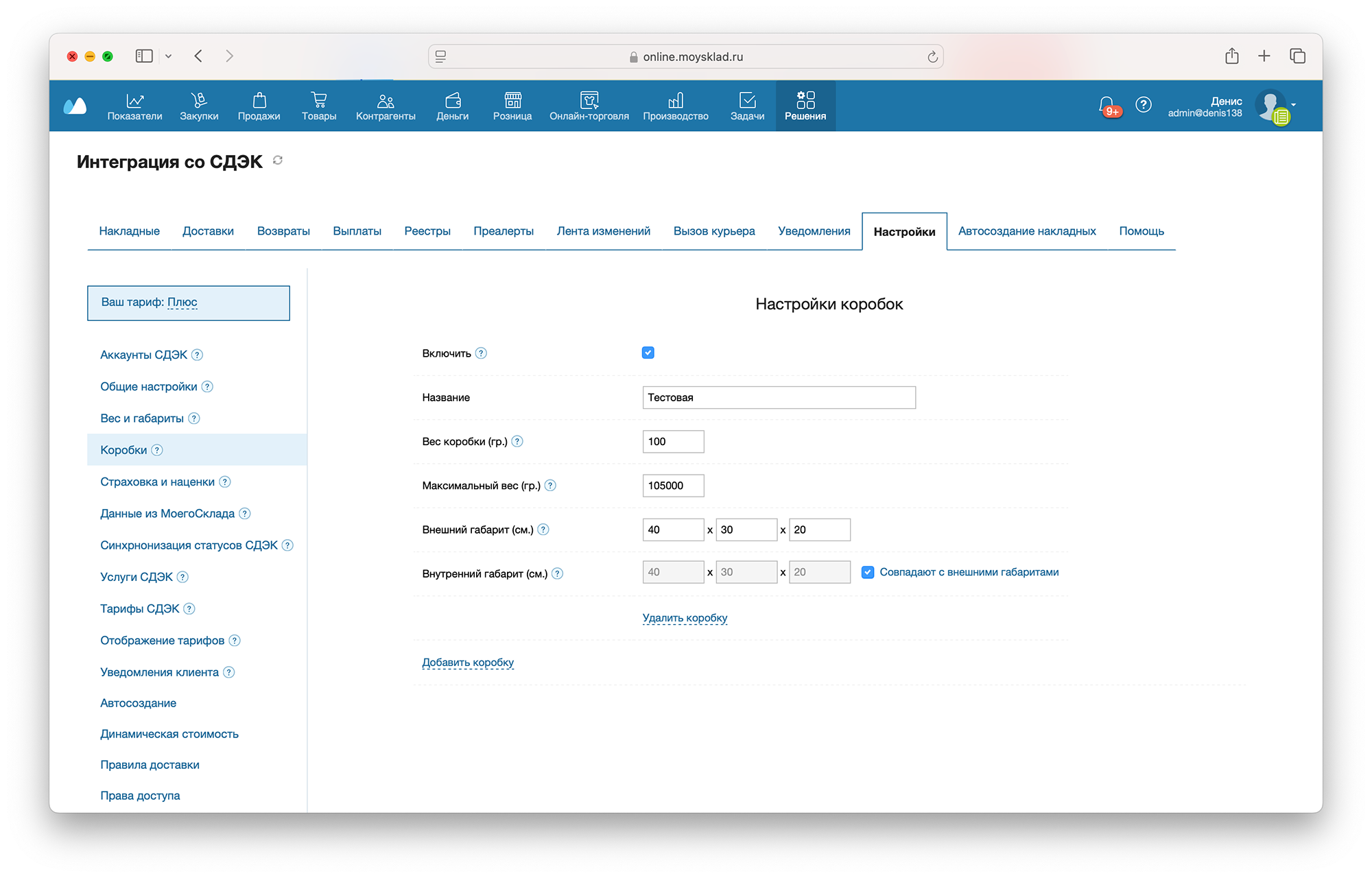1372x878 pixels.
Task: Open the Розница store icon
Action: point(512,100)
